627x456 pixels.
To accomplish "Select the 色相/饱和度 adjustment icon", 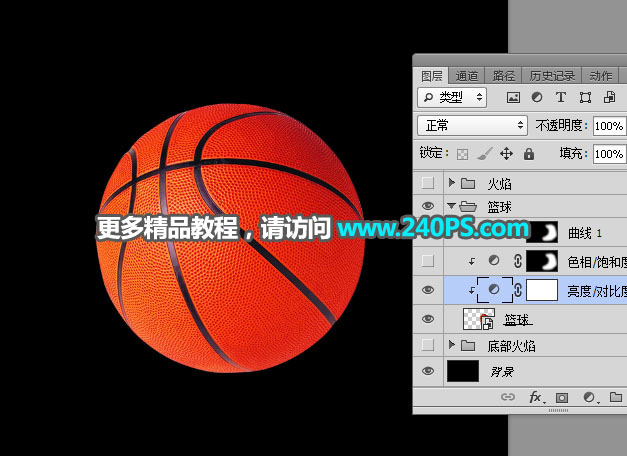I will (494, 260).
